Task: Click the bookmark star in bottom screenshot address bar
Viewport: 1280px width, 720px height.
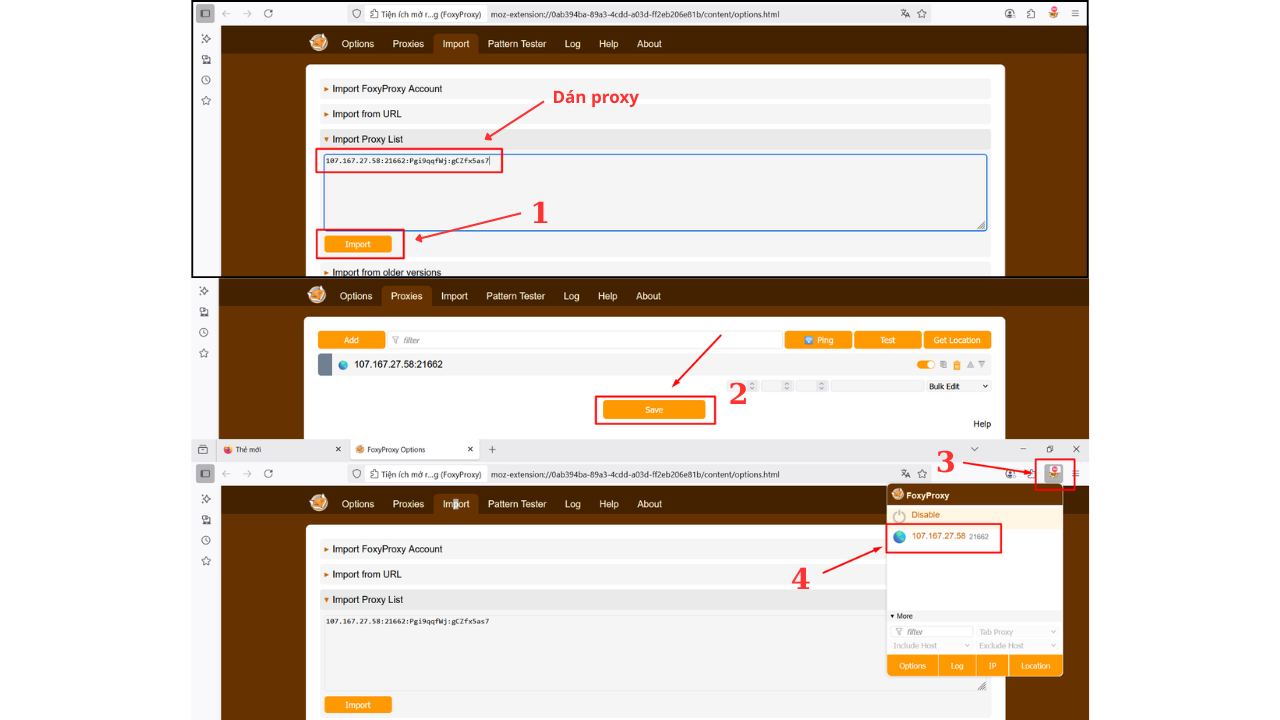Action: pos(922,474)
